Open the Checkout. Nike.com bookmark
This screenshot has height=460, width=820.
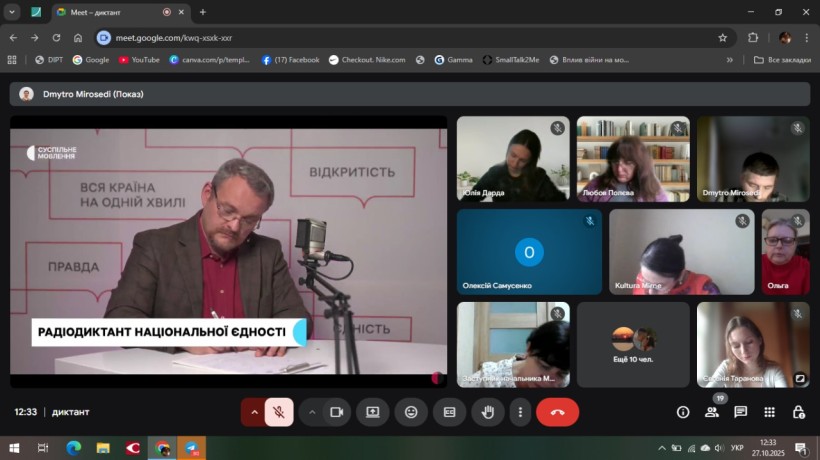[x=367, y=60]
